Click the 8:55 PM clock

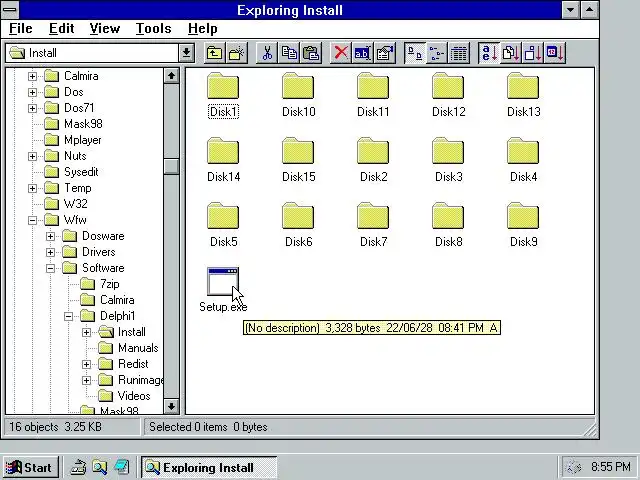(611, 466)
